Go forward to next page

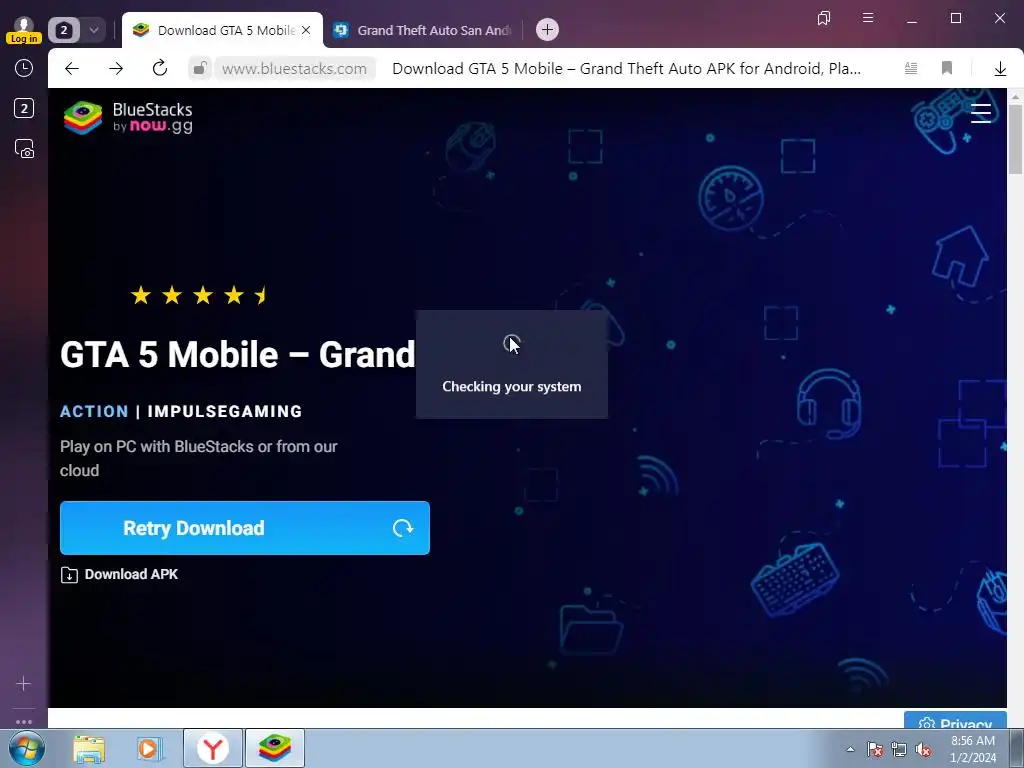click(x=116, y=68)
